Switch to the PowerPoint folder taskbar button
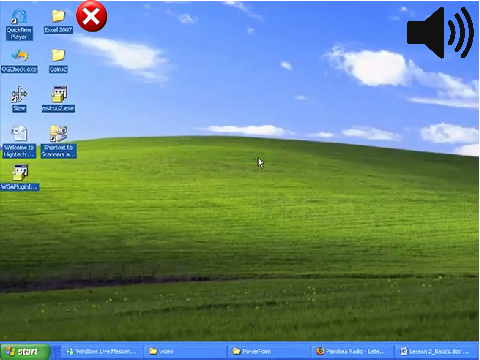480x360 pixels. [x=269, y=351]
